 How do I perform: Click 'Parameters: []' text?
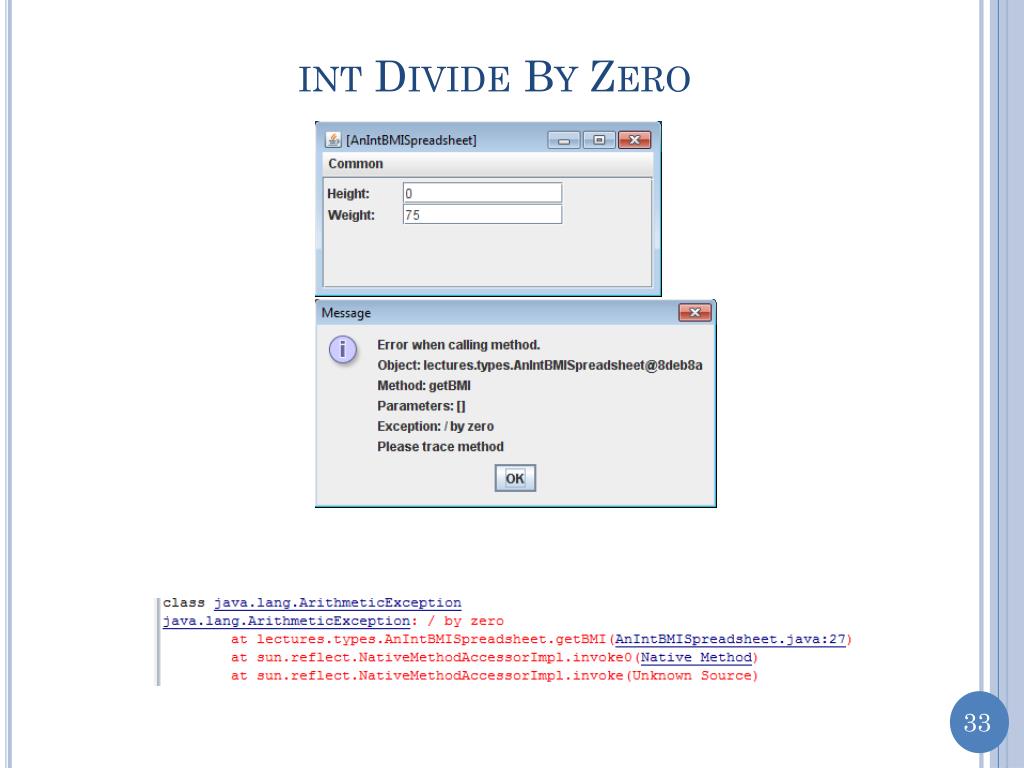(421, 406)
